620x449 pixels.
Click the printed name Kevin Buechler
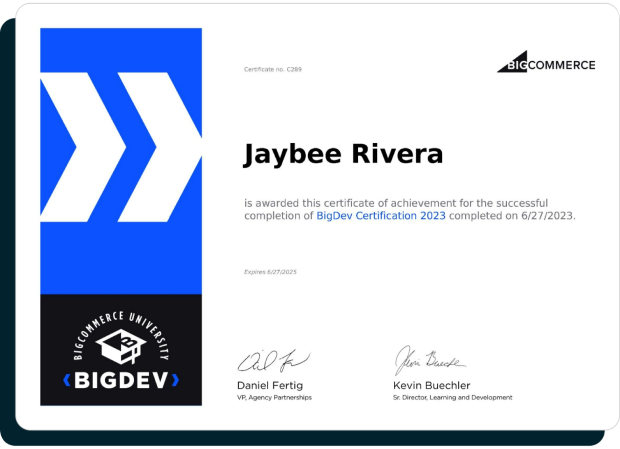pyautogui.click(x=431, y=385)
